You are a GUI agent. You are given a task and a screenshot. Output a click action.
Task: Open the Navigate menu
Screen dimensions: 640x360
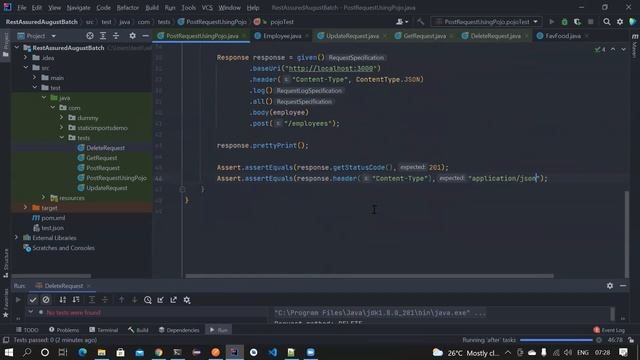(78, 8)
